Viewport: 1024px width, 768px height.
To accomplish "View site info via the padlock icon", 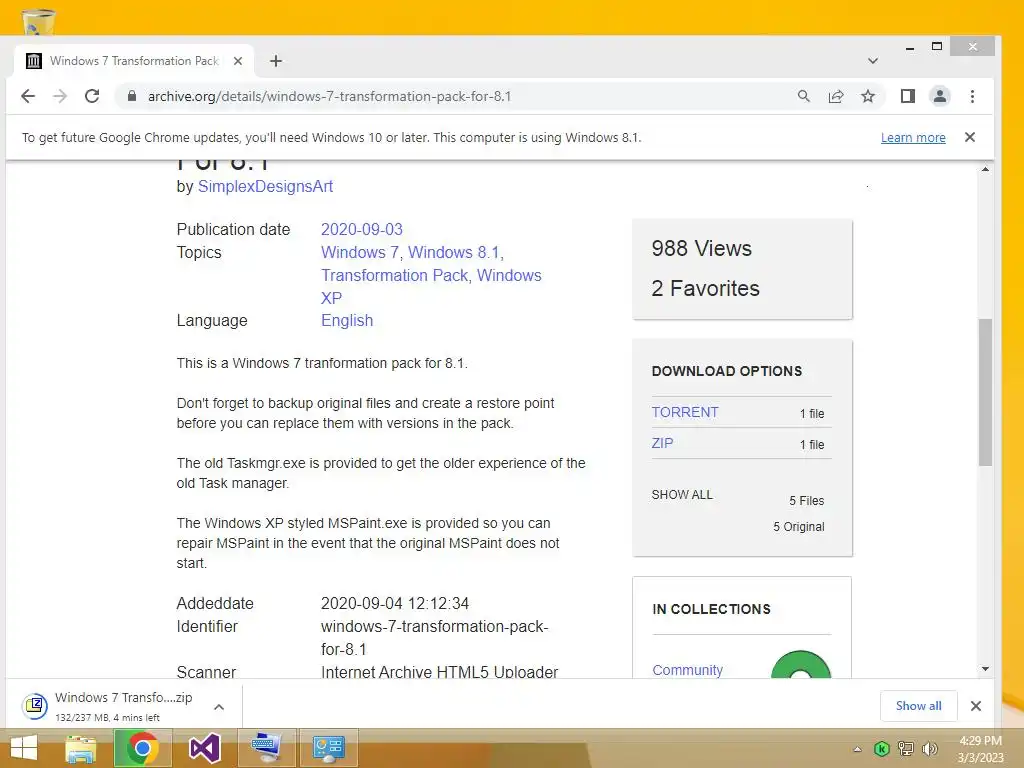I will coord(132,96).
